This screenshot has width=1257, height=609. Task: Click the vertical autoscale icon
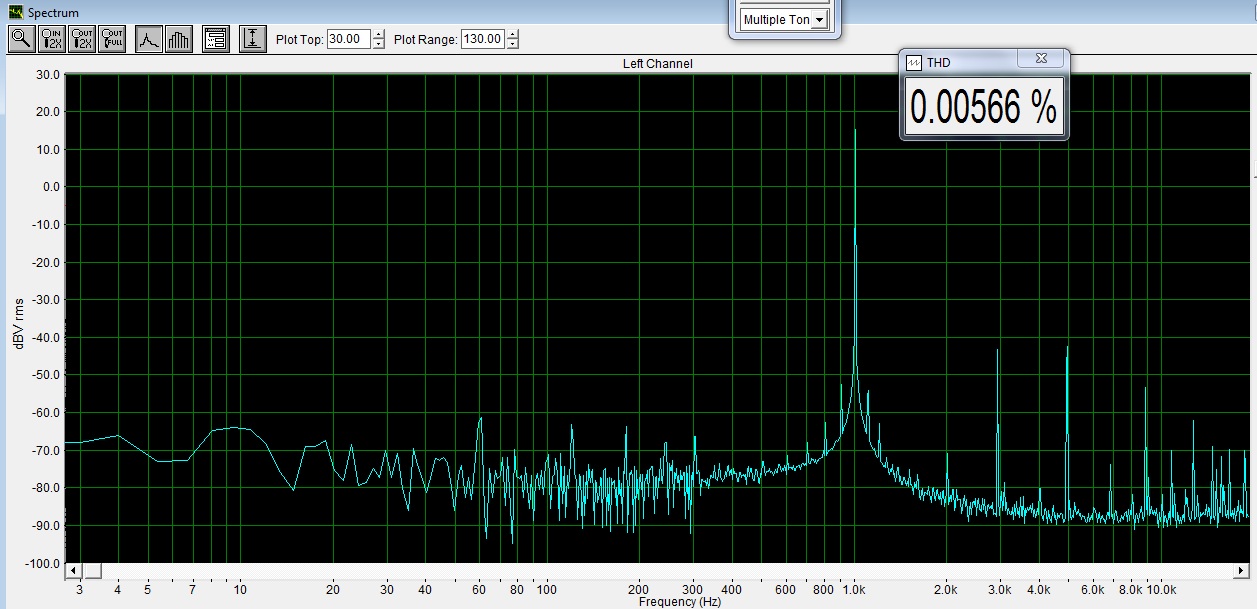[253, 39]
